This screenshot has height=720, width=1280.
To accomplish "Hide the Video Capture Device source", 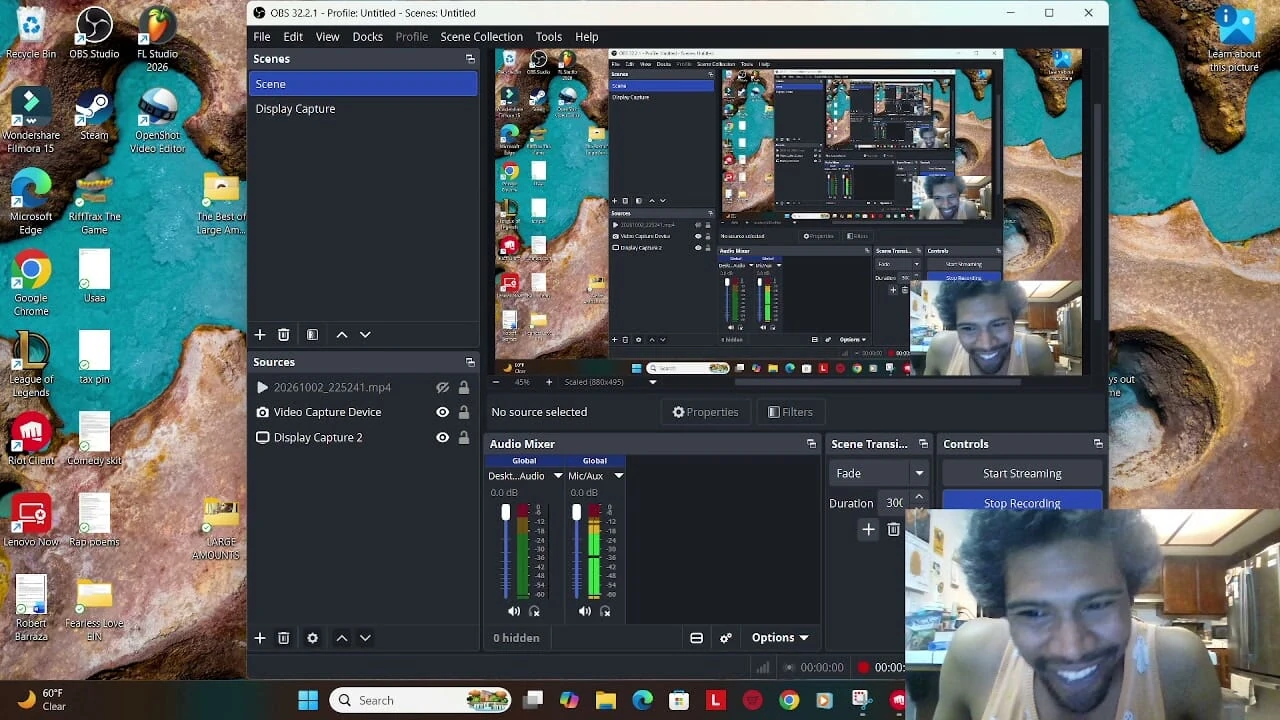I will (442, 412).
